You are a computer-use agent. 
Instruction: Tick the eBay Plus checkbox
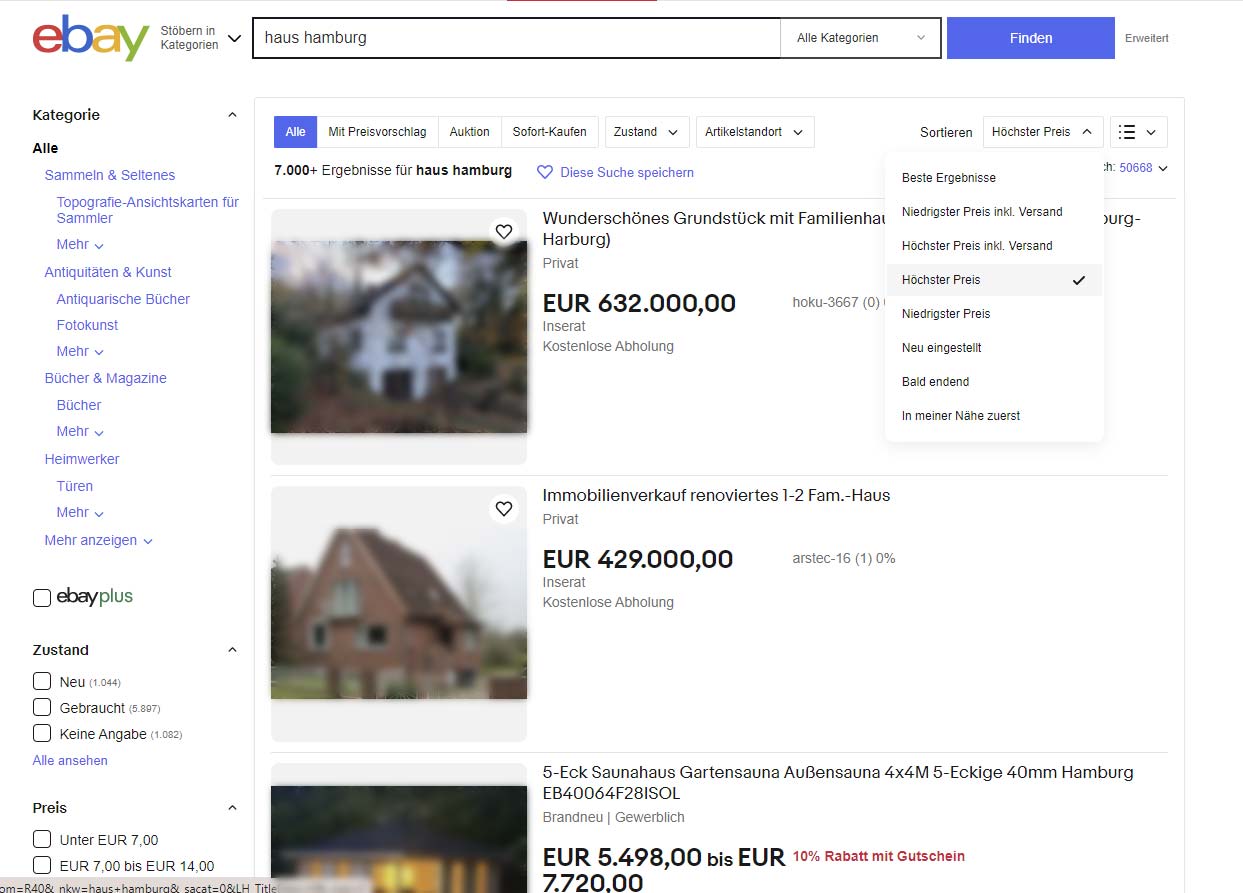[42, 598]
